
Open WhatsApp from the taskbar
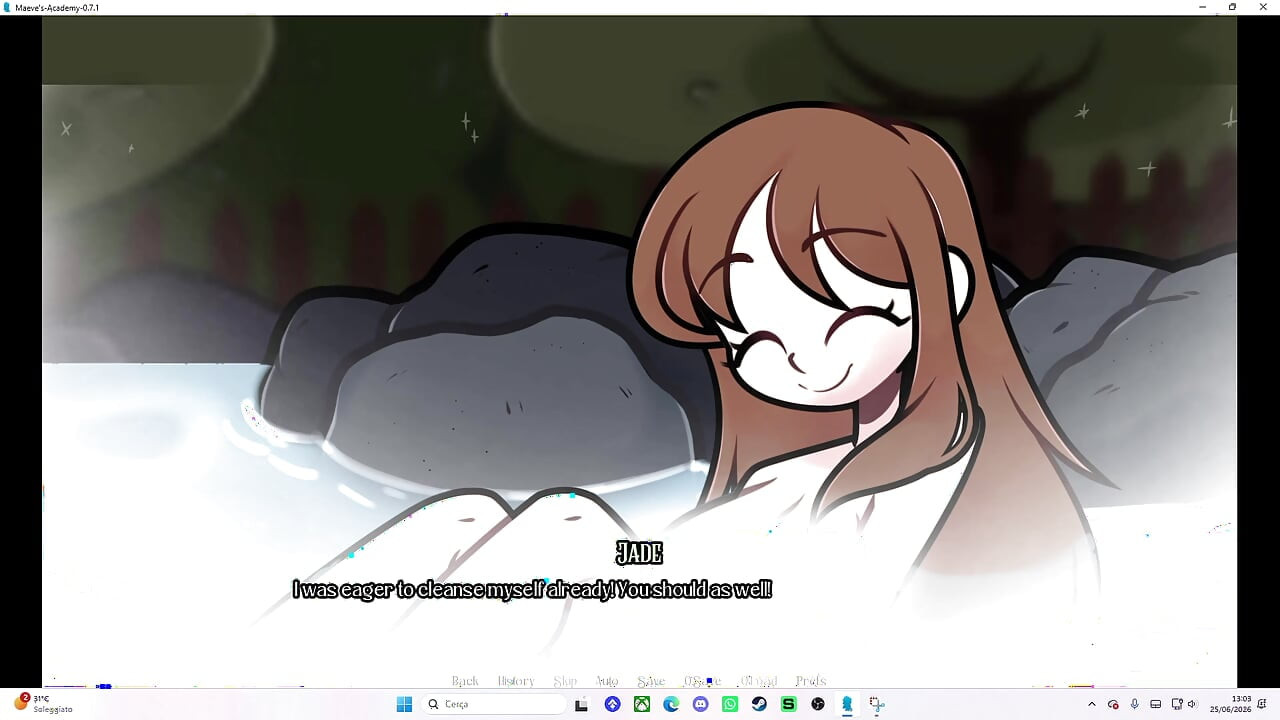pyautogui.click(x=730, y=704)
